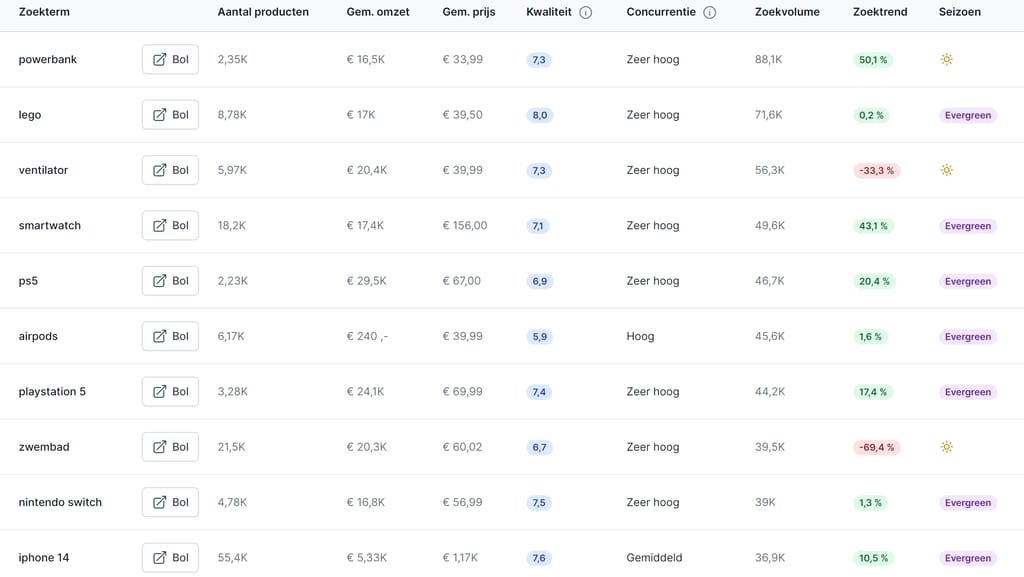Click the sun season icon for powerbank

tap(946, 60)
